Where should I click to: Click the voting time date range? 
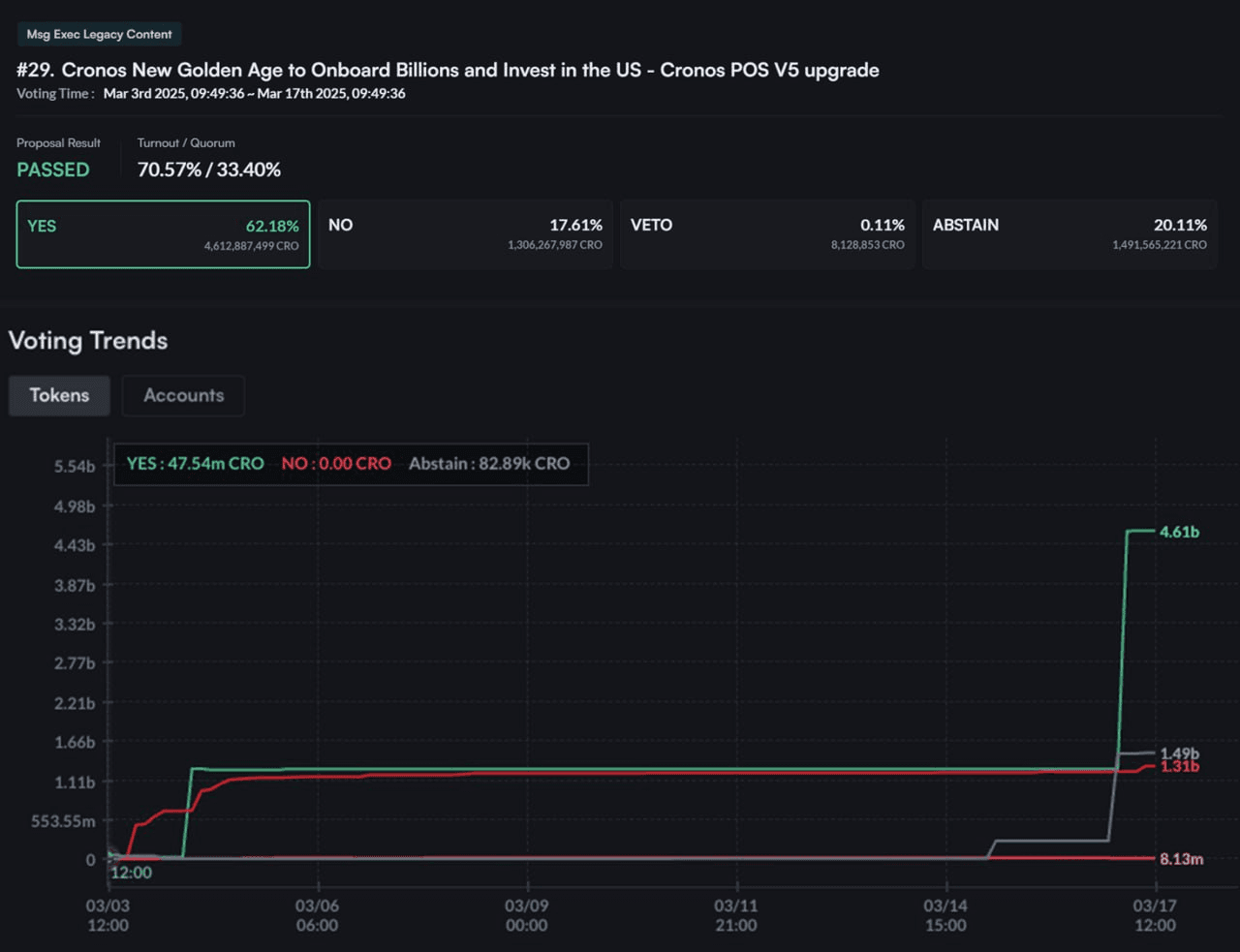click(255, 94)
